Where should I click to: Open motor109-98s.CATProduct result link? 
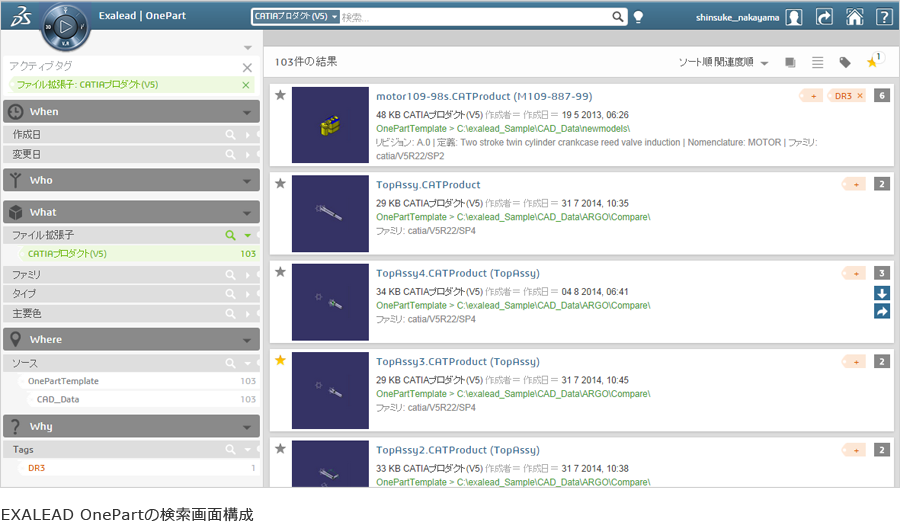tap(484, 96)
